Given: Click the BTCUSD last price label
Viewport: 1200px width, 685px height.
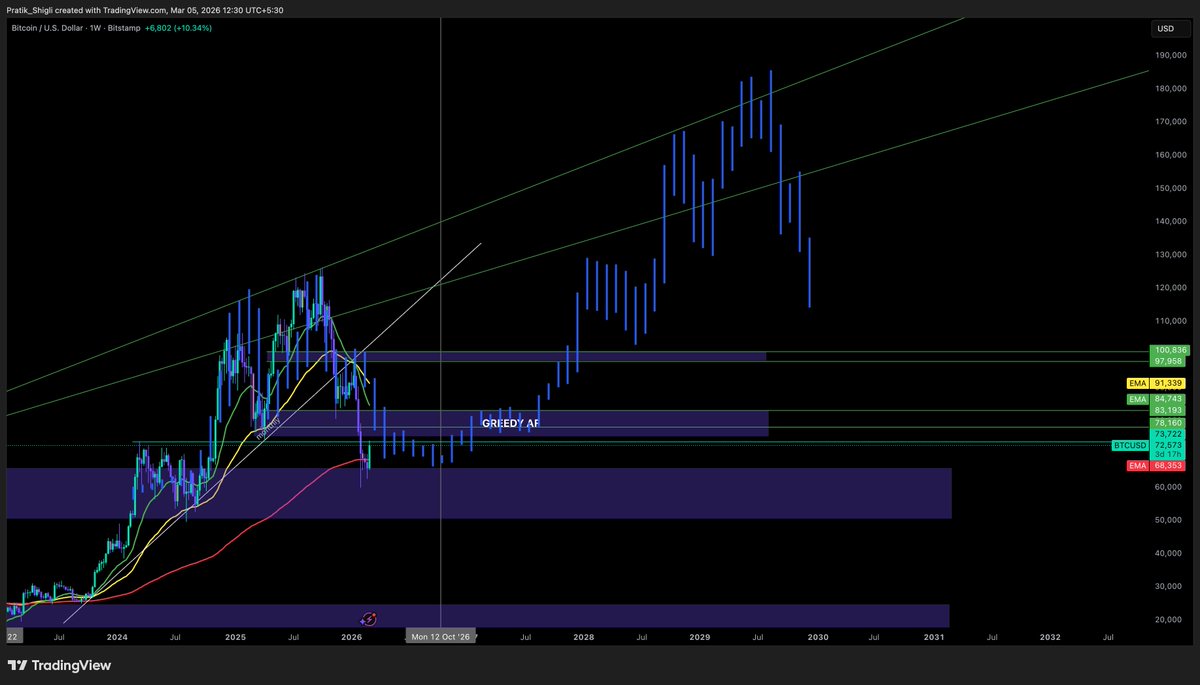Looking at the screenshot, I should click(x=1150, y=444).
